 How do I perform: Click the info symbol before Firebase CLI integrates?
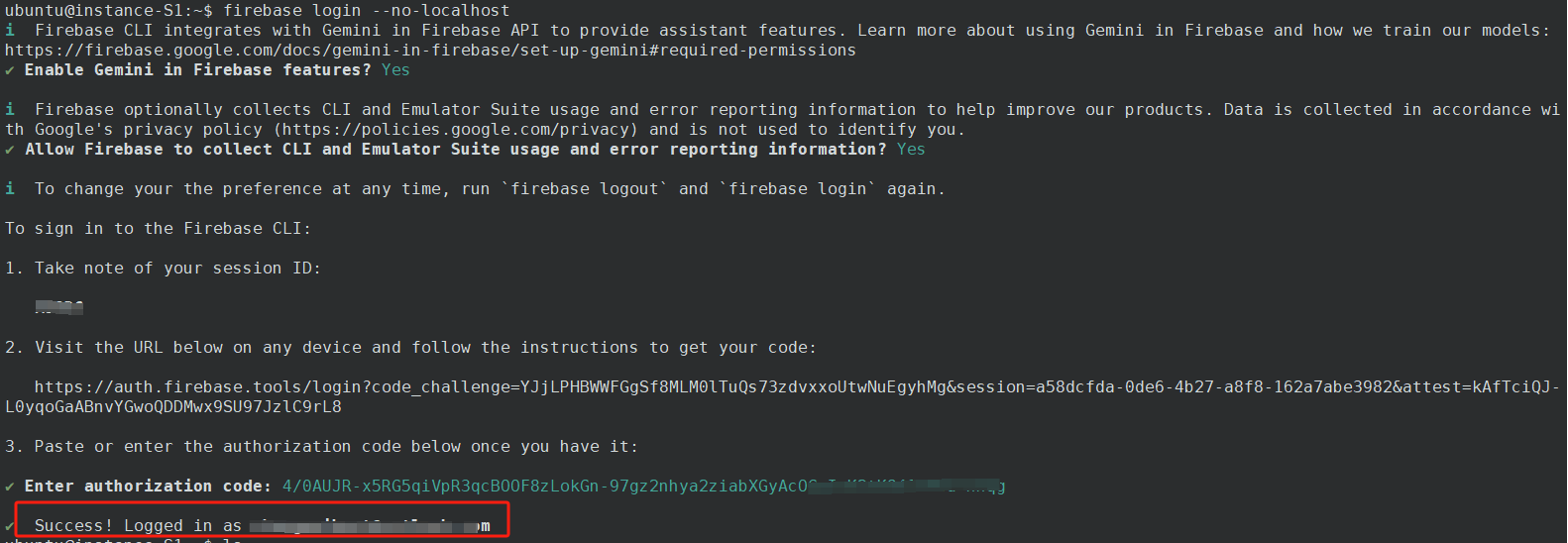[x=10, y=31]
